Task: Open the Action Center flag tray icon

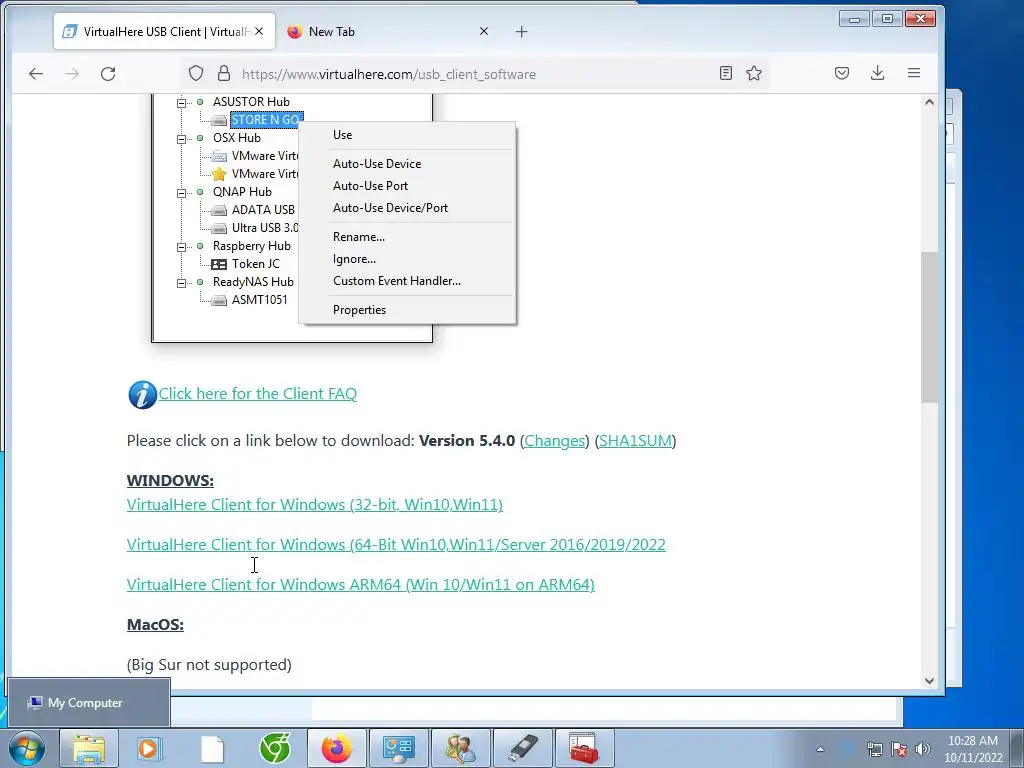Action: (899, 749)
